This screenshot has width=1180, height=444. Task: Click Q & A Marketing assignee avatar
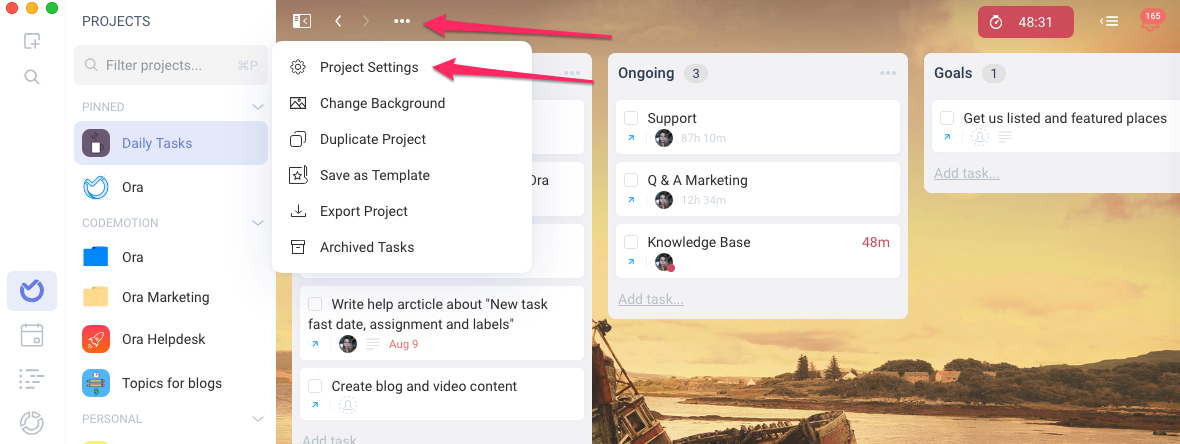pos(664,199)
